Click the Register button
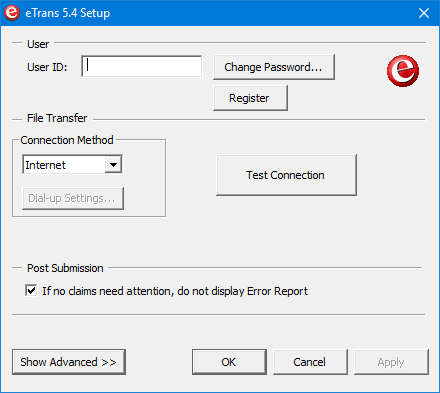Image resolution: width=440 pixels, height=393 pixels. click(250, 98)
